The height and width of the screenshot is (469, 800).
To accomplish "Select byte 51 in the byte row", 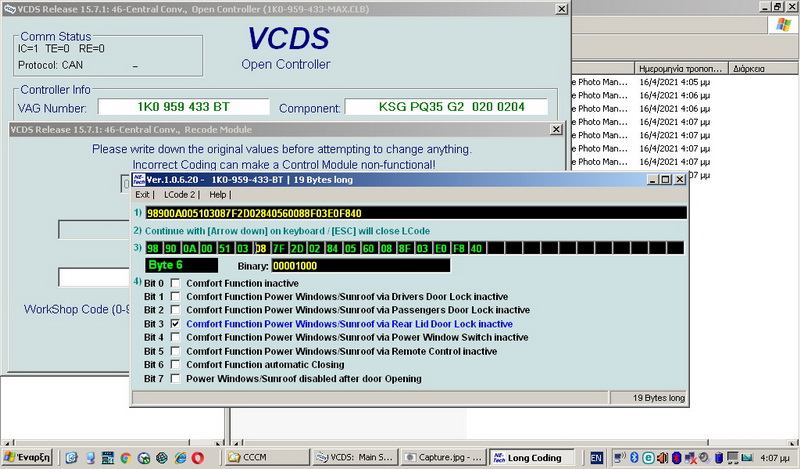I will click(224, 249).
